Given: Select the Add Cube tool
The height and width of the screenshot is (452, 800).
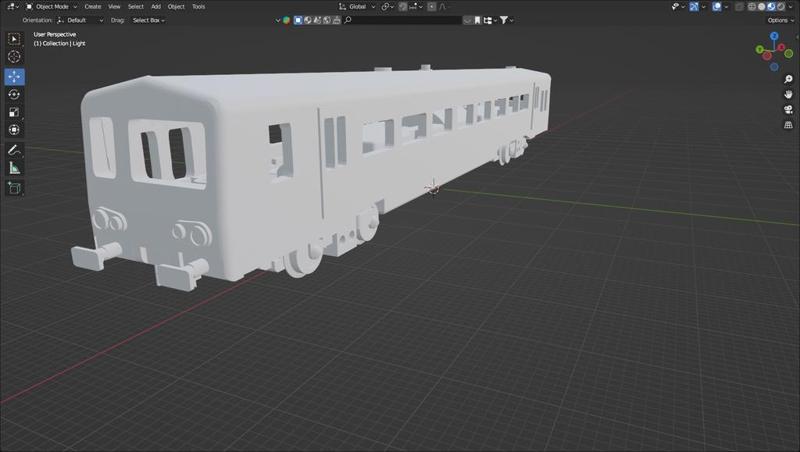Looking at the screenshot, I should [14, 188].
